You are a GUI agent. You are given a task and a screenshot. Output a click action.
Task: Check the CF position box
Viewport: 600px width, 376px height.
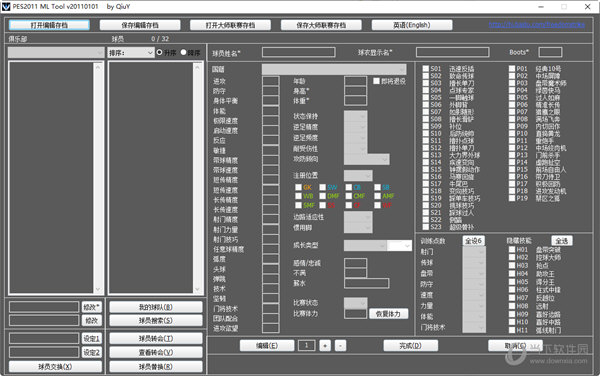click(349, 205)
